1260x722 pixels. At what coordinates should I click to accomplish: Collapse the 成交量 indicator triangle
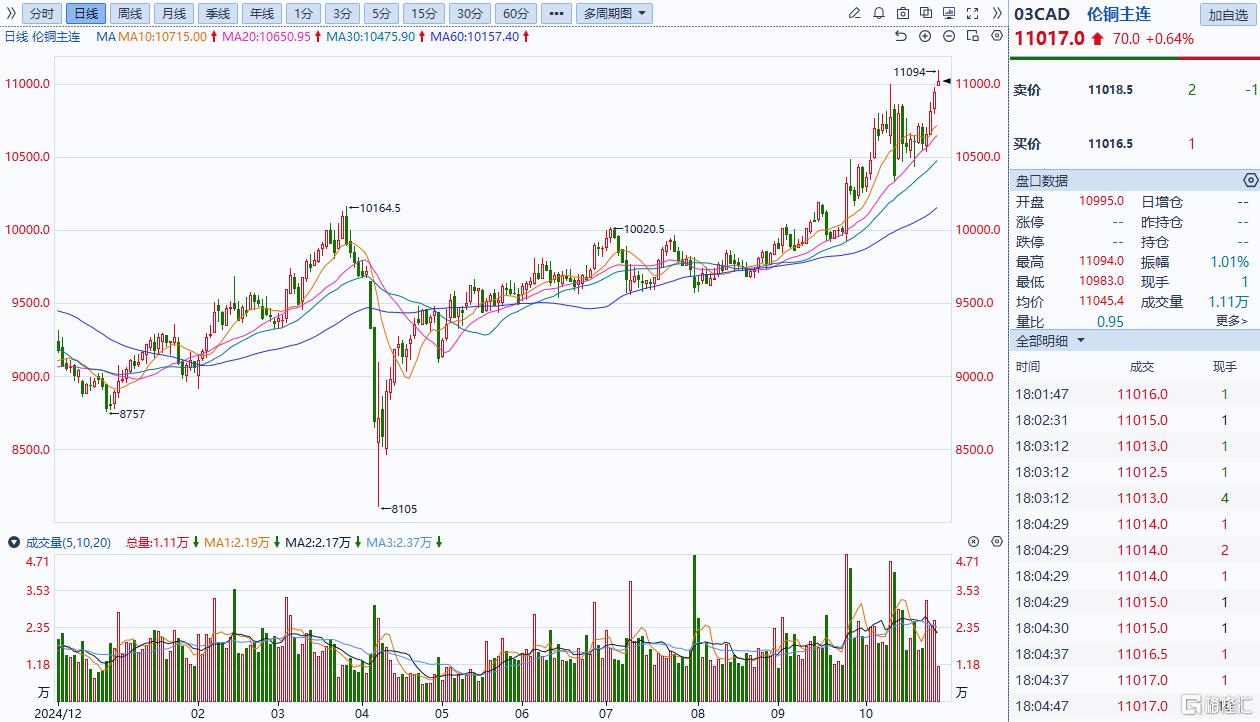[14, 542]
